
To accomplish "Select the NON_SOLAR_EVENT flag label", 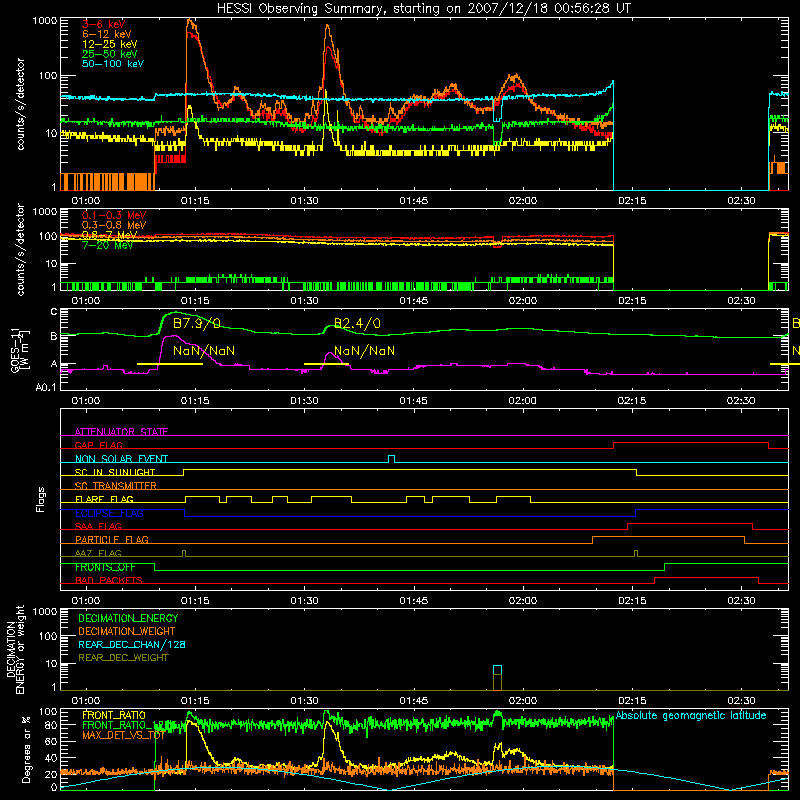I will [121, 459].
